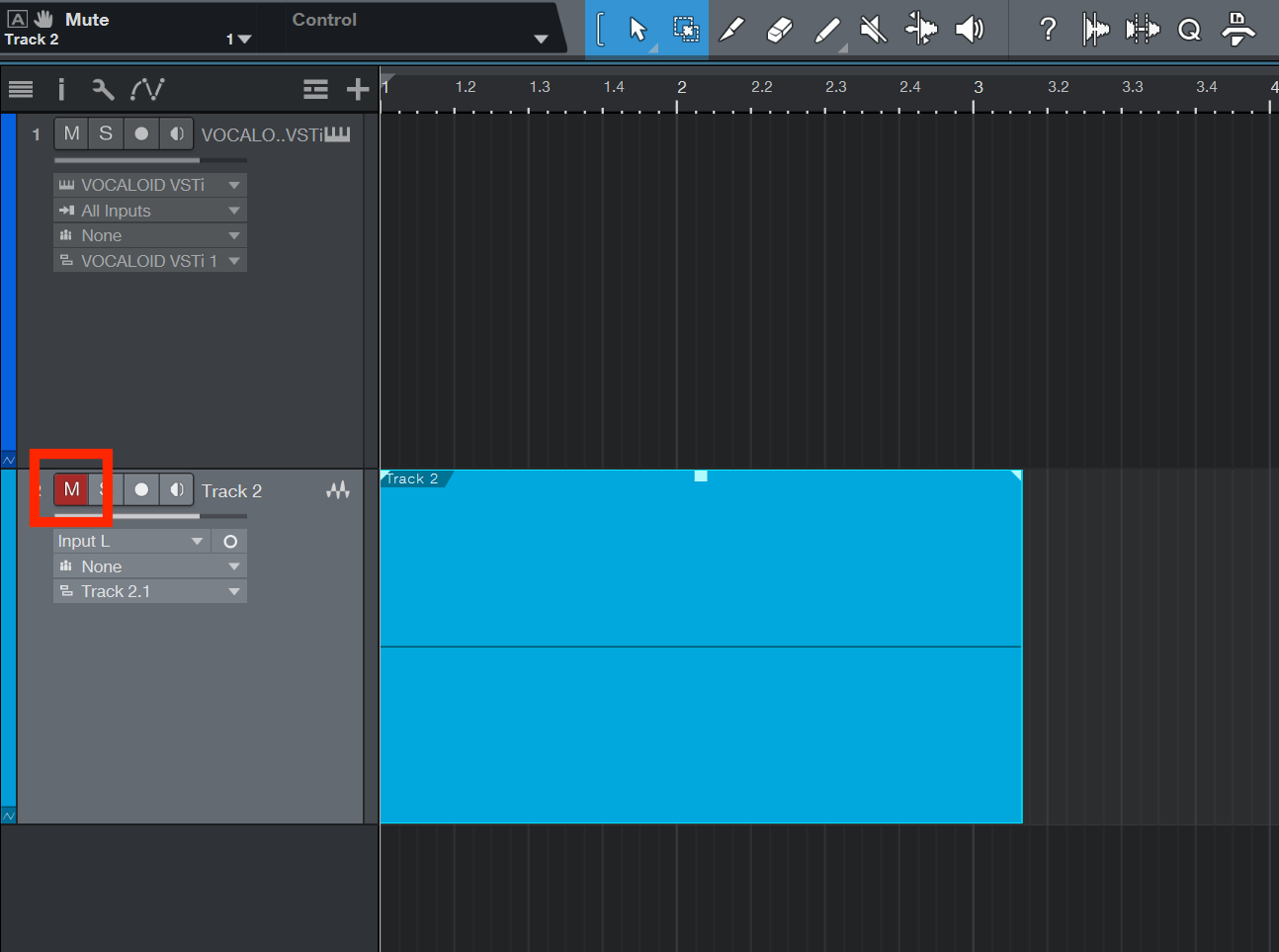The image size is (1279, 952).
Task: Select the Arrow tool in the toolbar
Action: point(638,29)
